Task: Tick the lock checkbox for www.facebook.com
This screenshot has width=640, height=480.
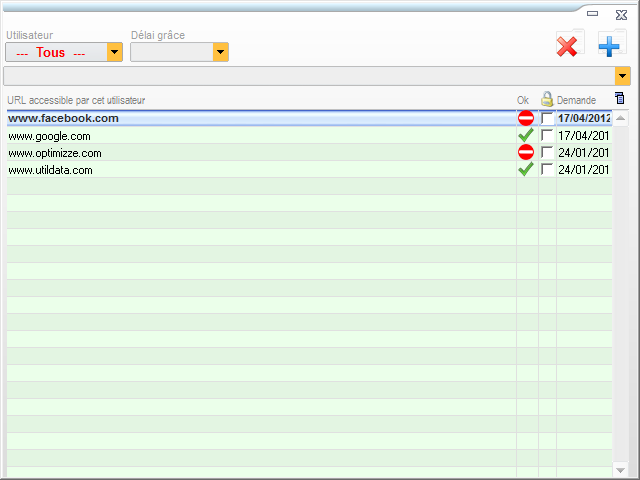Action: (547, 118)
